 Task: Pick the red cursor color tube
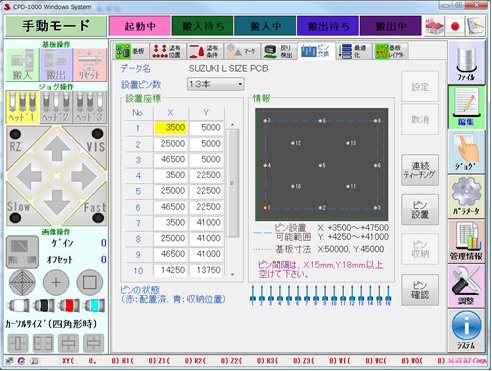[69, 305]
